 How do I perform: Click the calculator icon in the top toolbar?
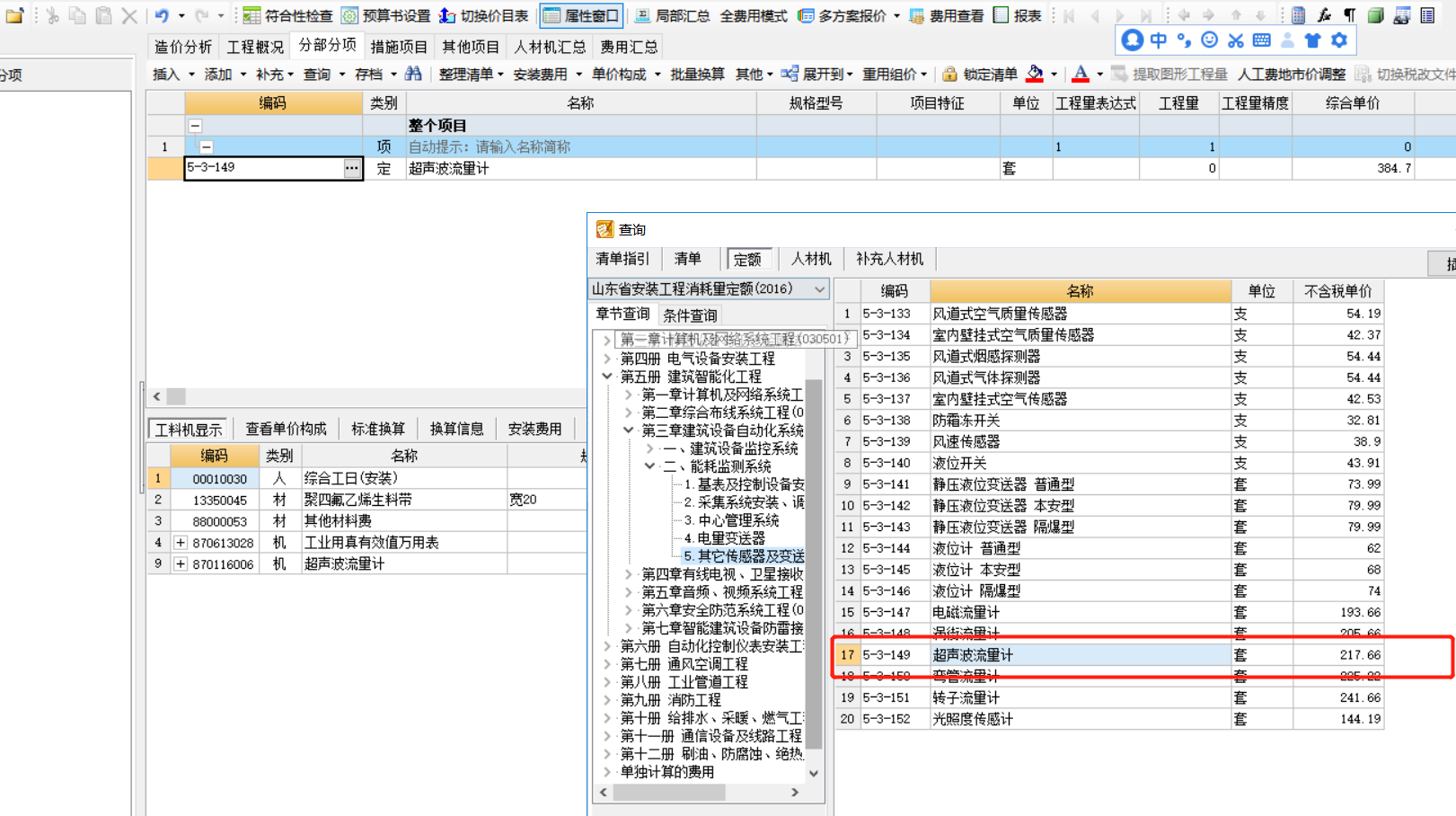click(x=1298, y=15)
